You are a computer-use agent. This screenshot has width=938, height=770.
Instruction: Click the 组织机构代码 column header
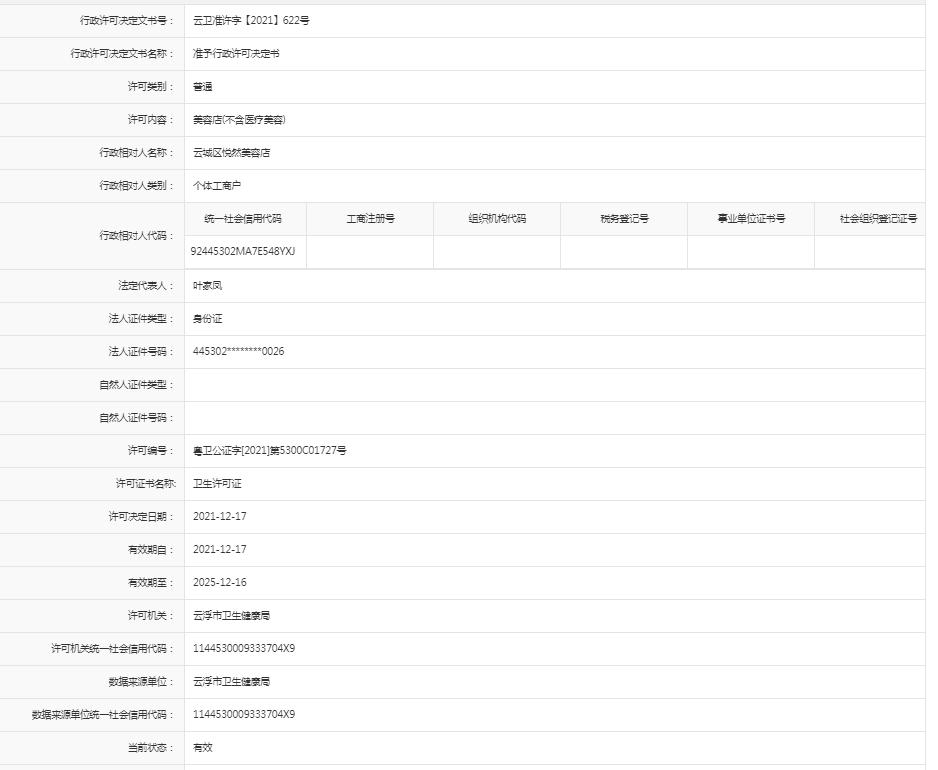497,218
